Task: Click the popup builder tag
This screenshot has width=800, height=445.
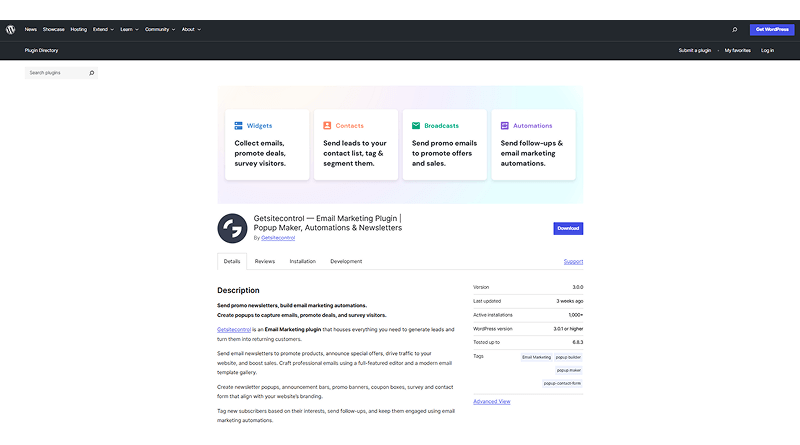Action: pos(568,357)
